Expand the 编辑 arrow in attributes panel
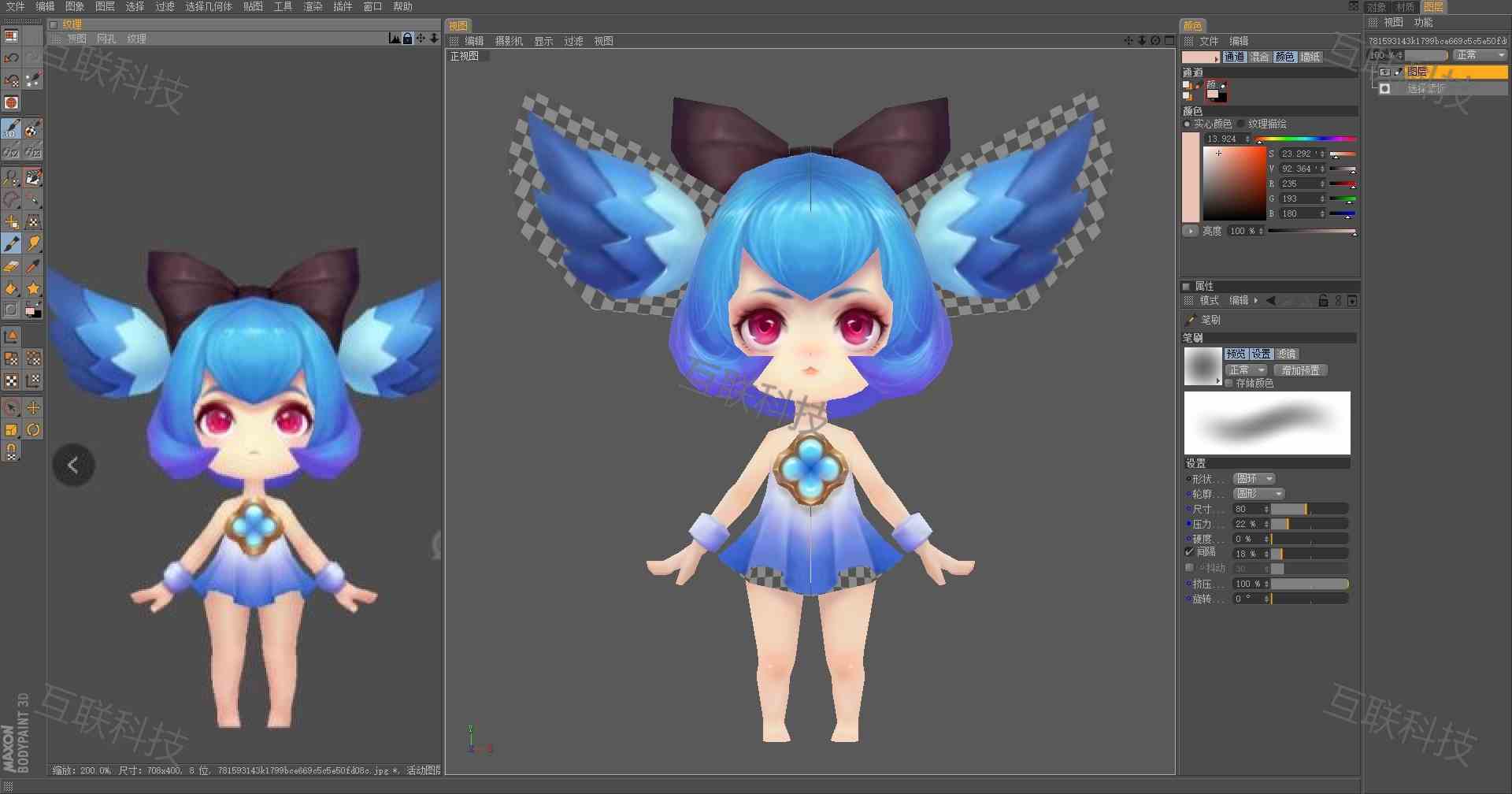 point(1256,301)
